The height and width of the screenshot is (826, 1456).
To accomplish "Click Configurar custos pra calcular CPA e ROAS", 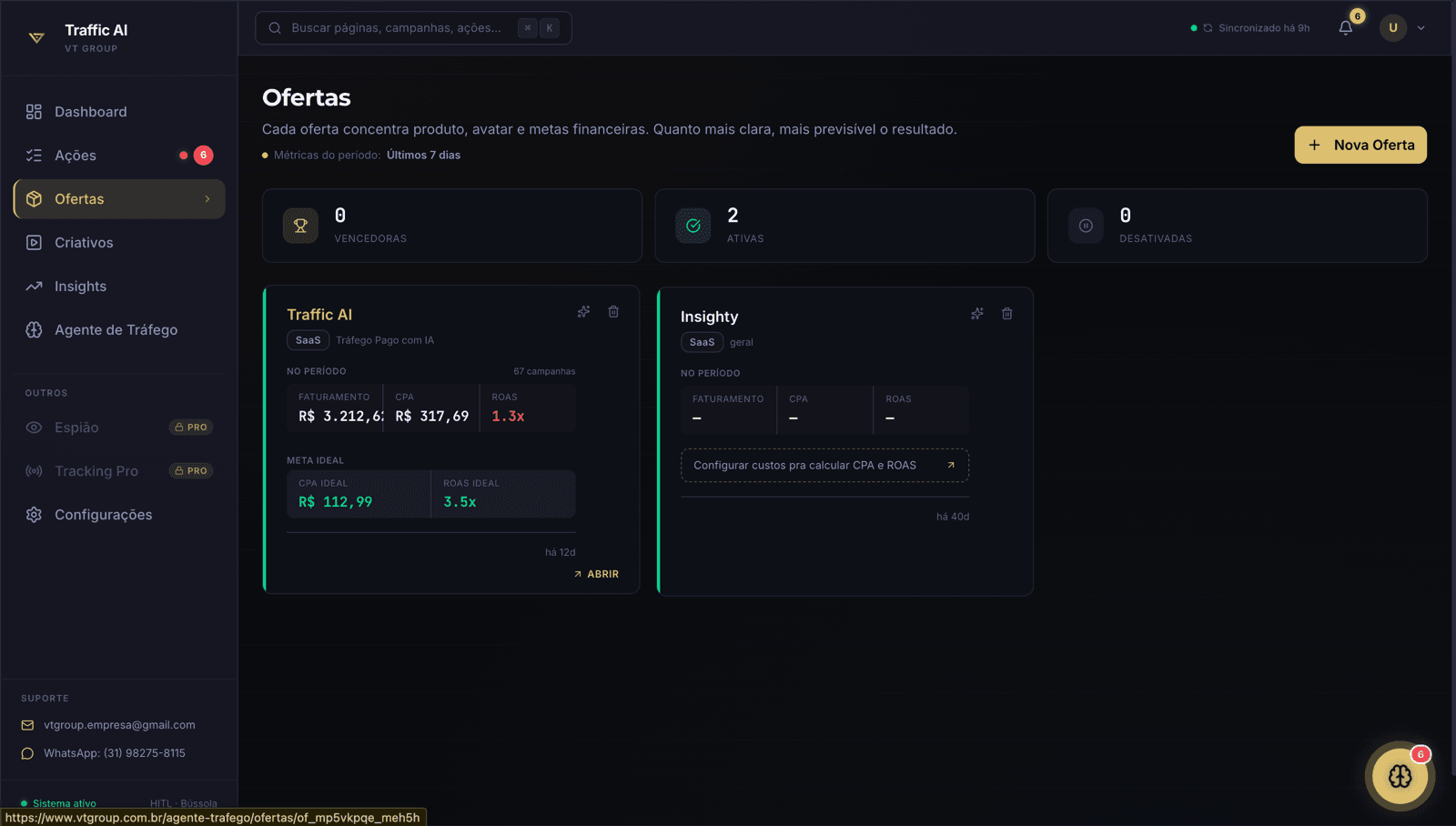I will [x=825, y=466].
